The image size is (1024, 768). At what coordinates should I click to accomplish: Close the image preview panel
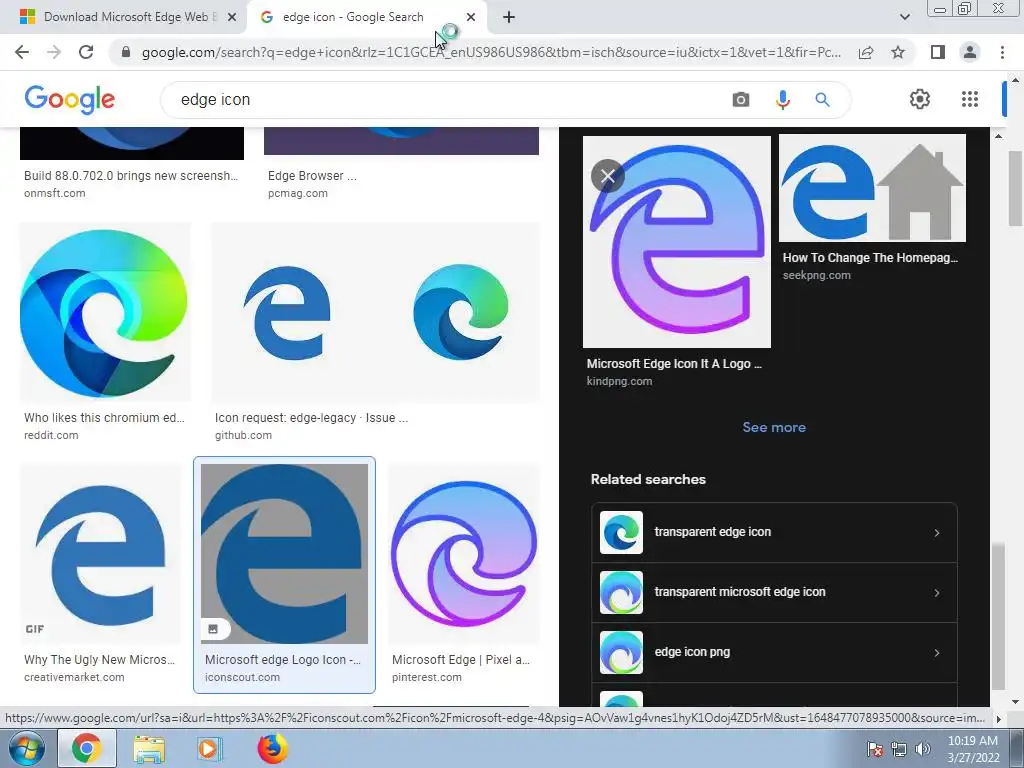pyautogui.click(x=607, y=176)
